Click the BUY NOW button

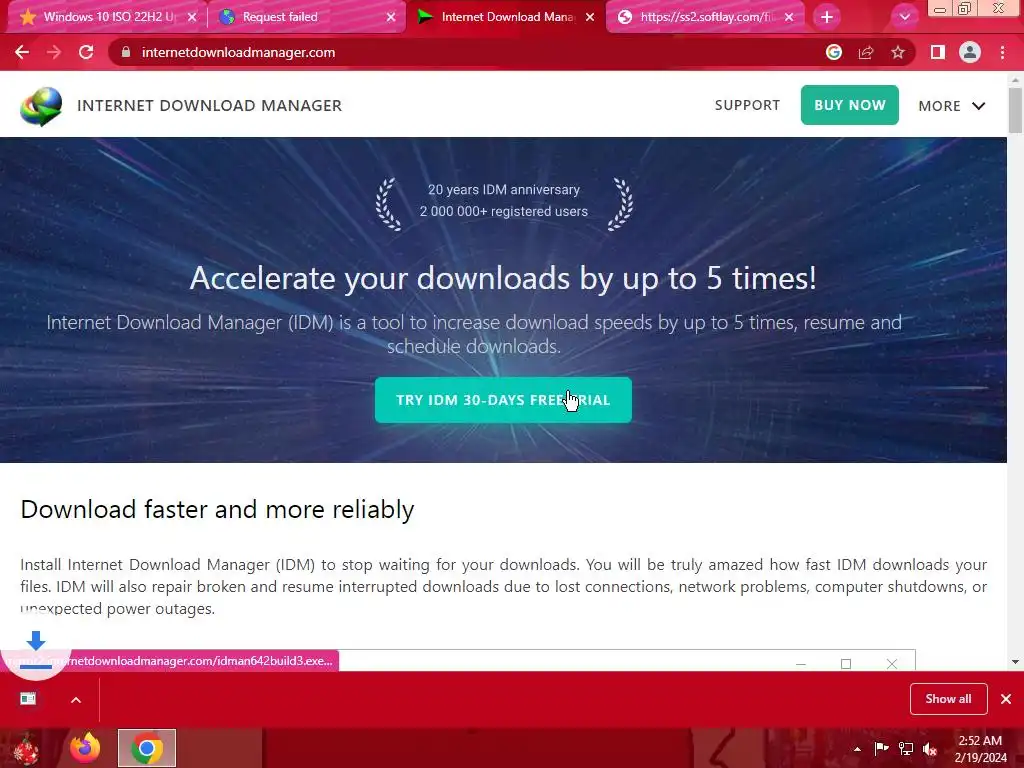pyautogui.click(x=850, y=105)
